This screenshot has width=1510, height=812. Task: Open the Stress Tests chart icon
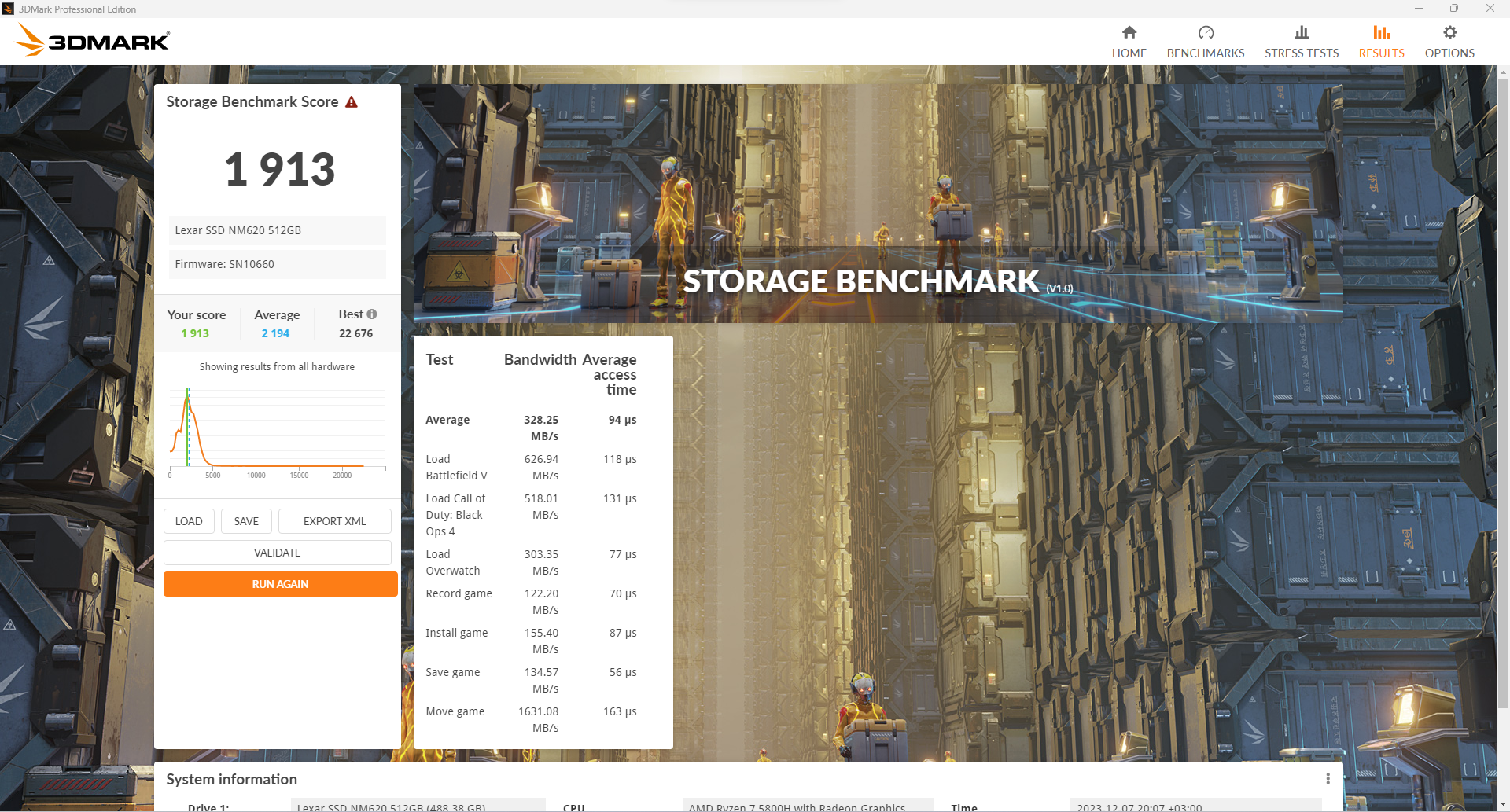(x=1302, y=32)
